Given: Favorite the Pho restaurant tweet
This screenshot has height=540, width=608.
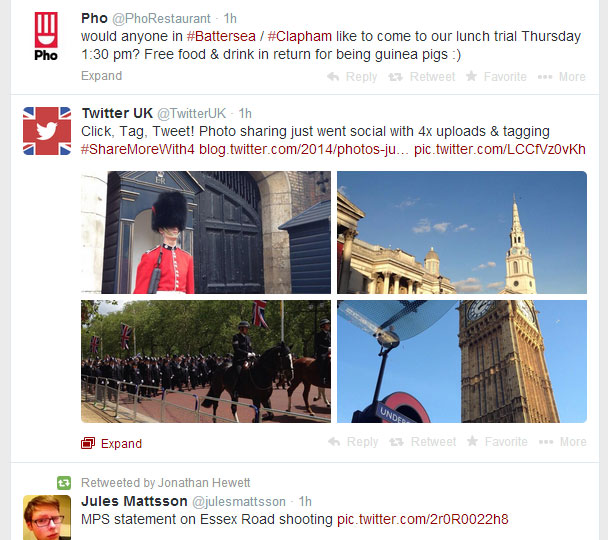Looking at the screenshot, I should coord(496,77).
